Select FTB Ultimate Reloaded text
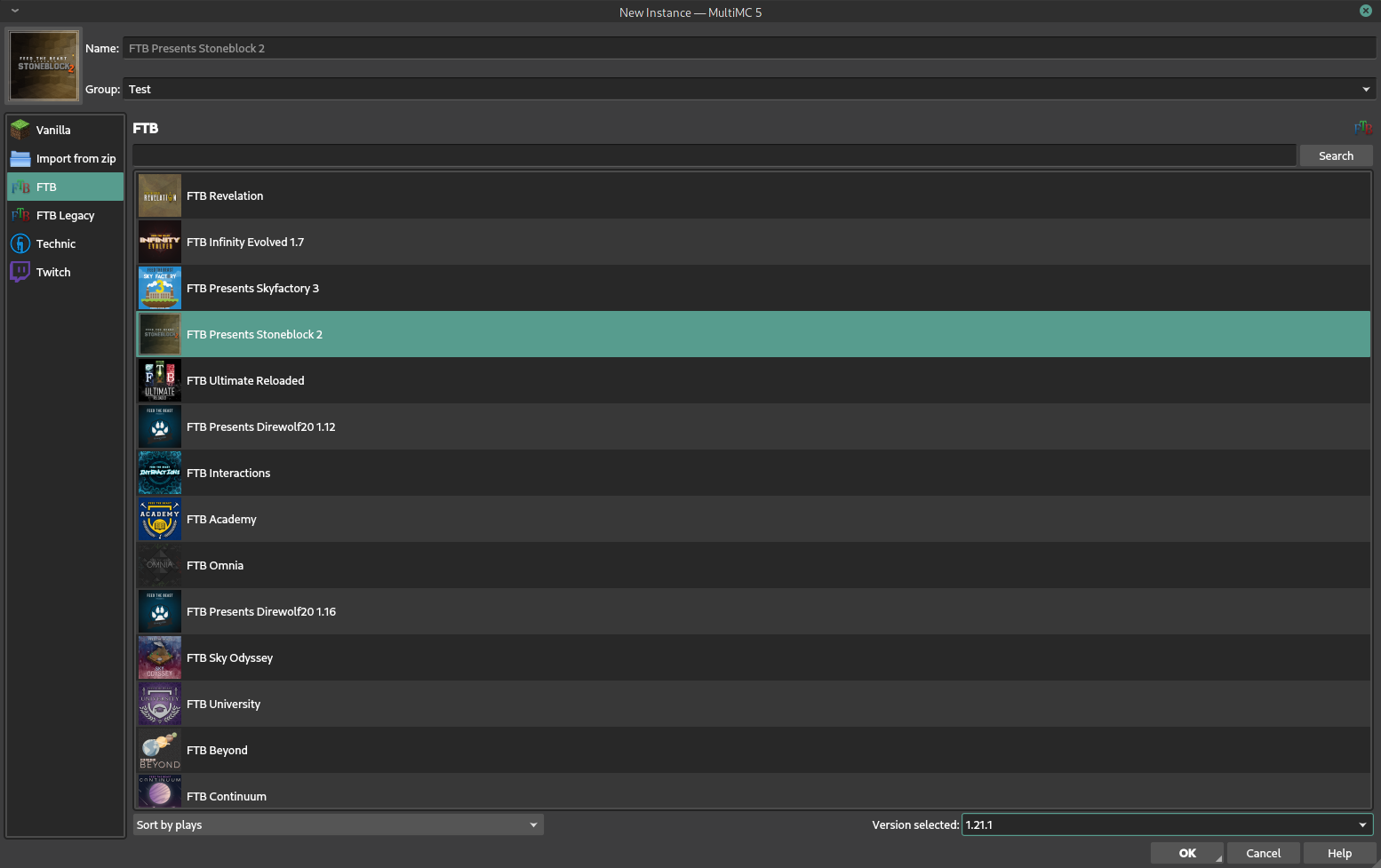The width and height of the screenshot is (1381, 868). click(245, 380)
